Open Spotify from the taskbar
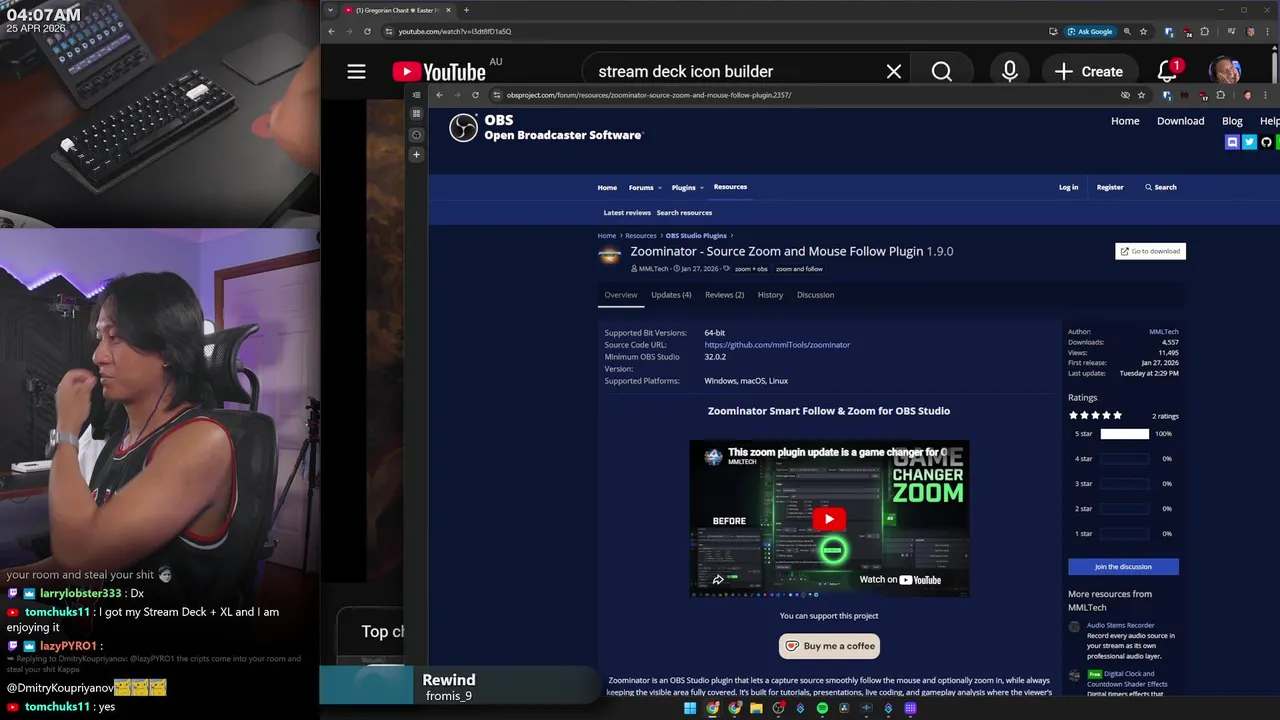The width and height of the screenshot is (1280, 720). [822, 708]
